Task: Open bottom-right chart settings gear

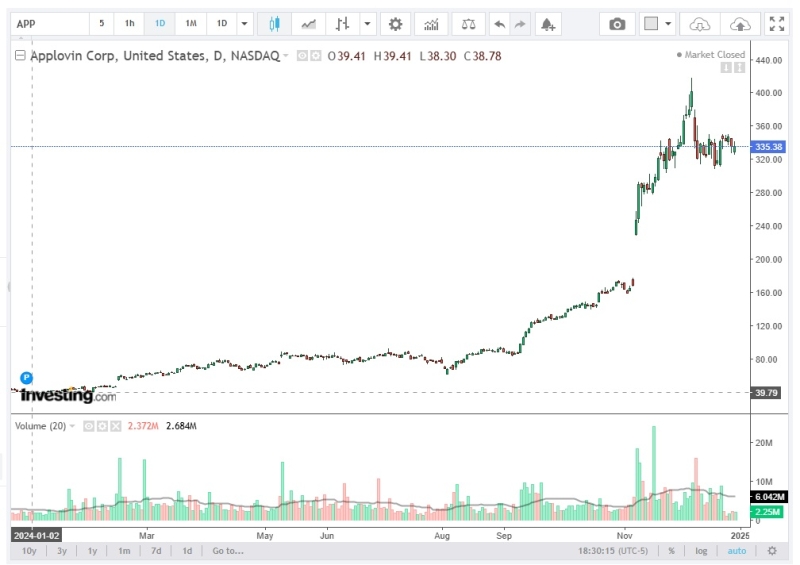Action: click(772, 551)
